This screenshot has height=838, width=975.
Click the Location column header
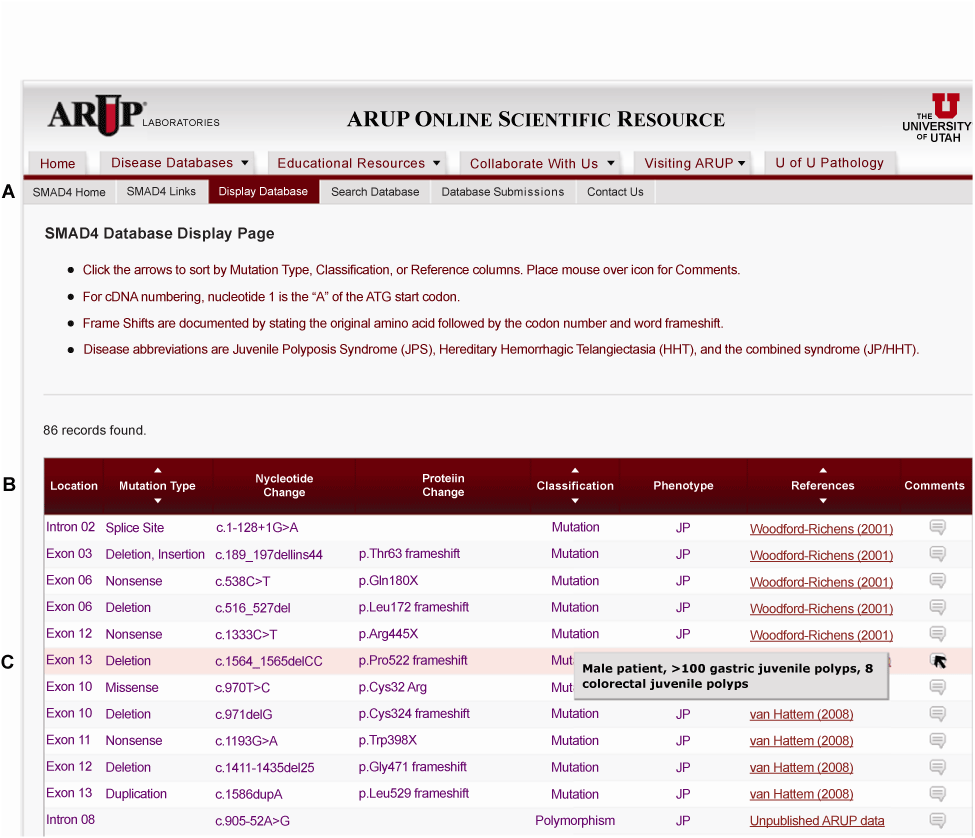[x=74, y=486]
